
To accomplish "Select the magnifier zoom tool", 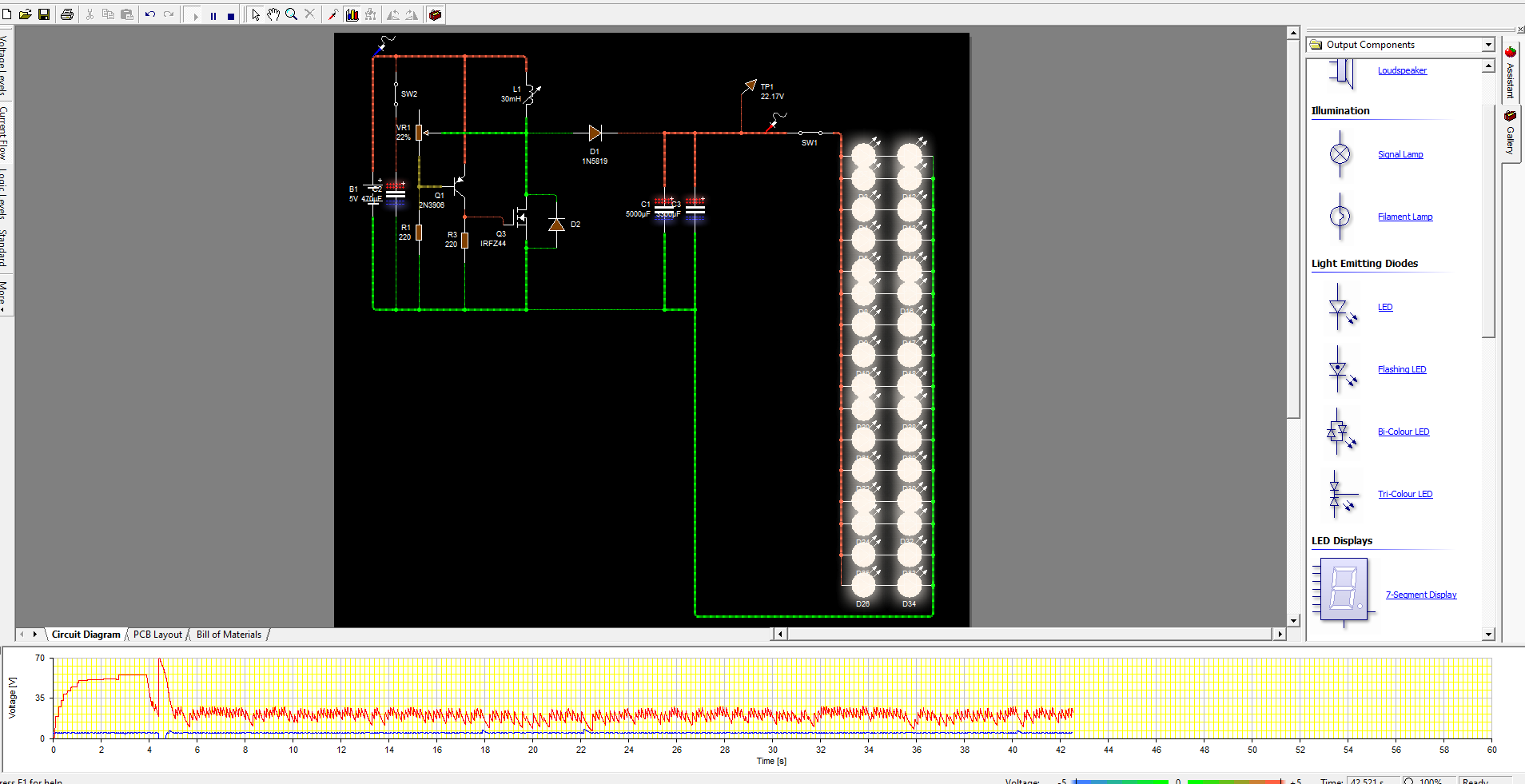I will pos(292,14).
